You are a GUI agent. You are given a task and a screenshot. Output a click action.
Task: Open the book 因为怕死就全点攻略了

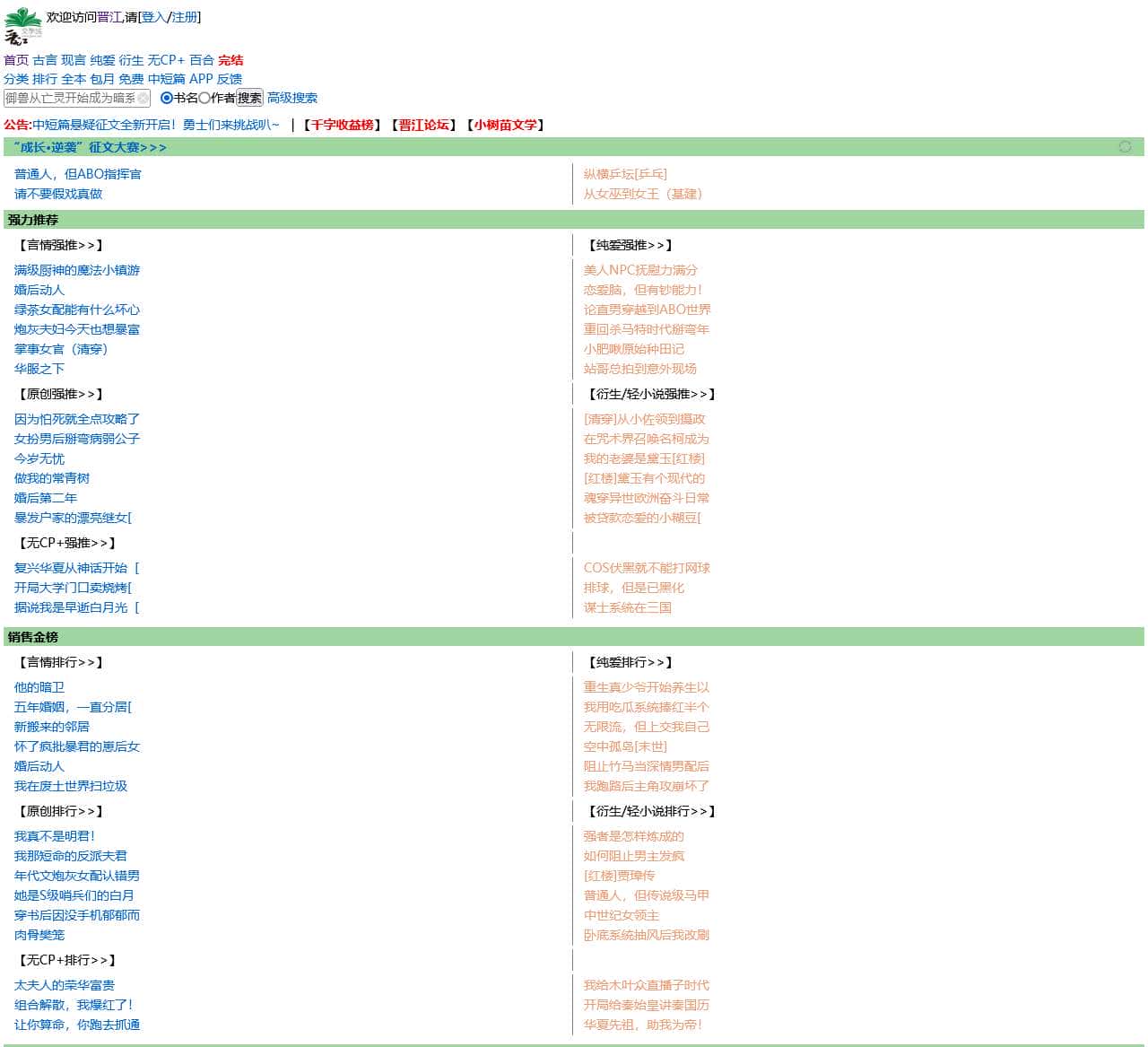coord(77,419)
